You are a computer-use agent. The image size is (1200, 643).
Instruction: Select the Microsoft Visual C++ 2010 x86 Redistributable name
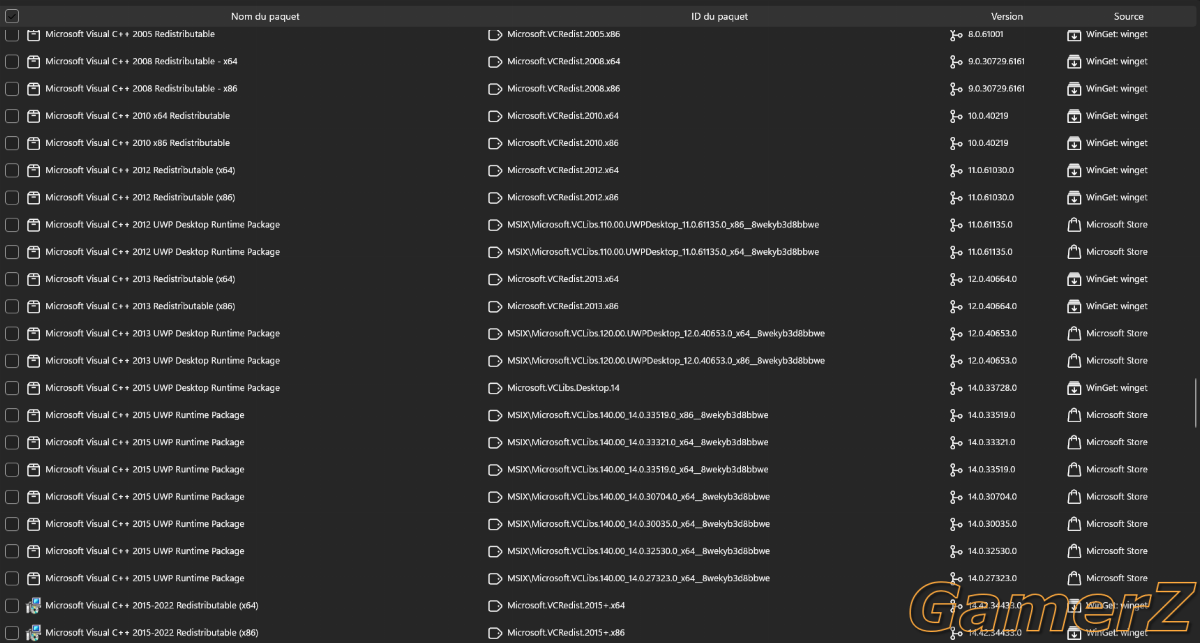[x=137, y=143]
